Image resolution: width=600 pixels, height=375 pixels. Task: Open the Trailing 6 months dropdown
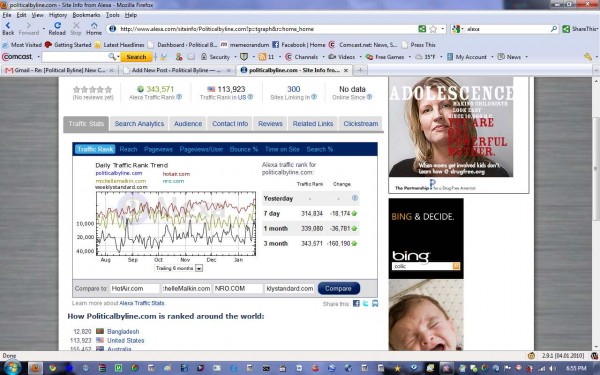[199, 268]
